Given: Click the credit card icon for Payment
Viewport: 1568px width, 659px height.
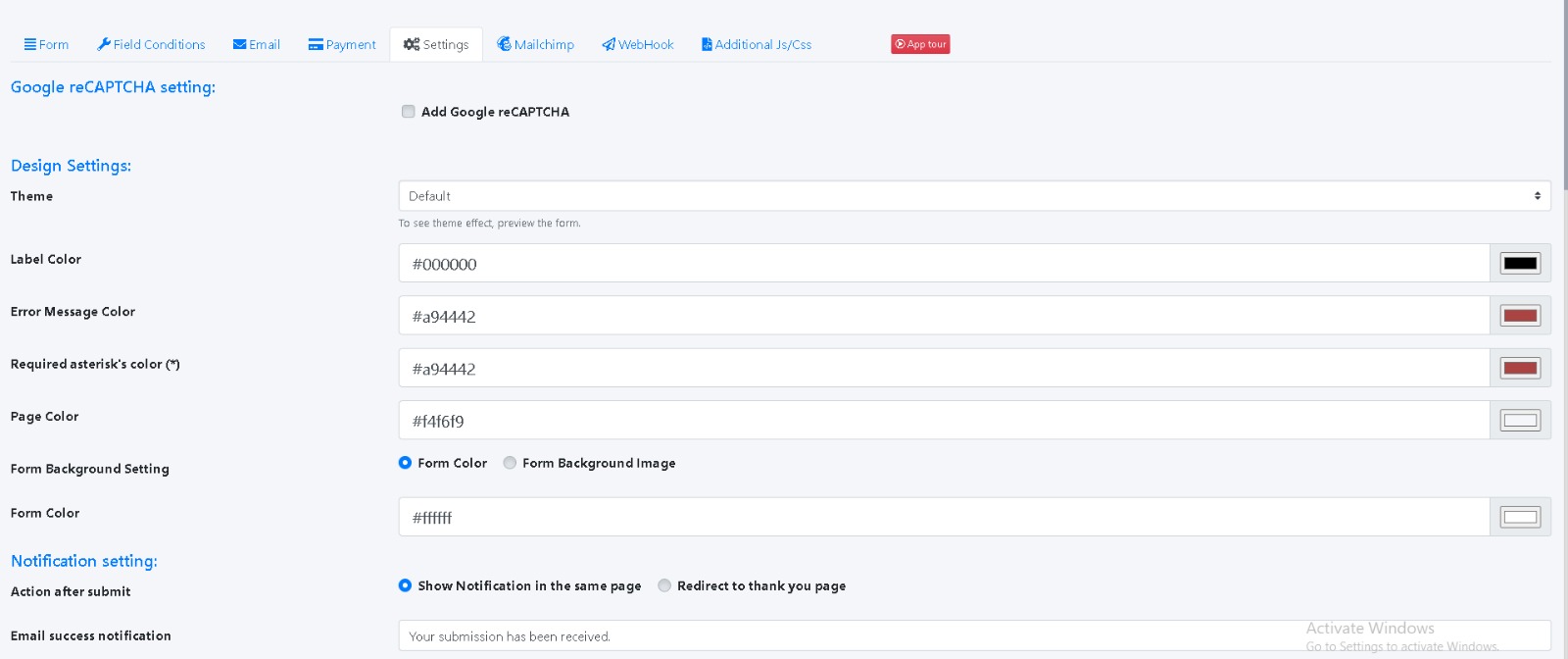Looking at the screenshot, I should click(316, 44).
